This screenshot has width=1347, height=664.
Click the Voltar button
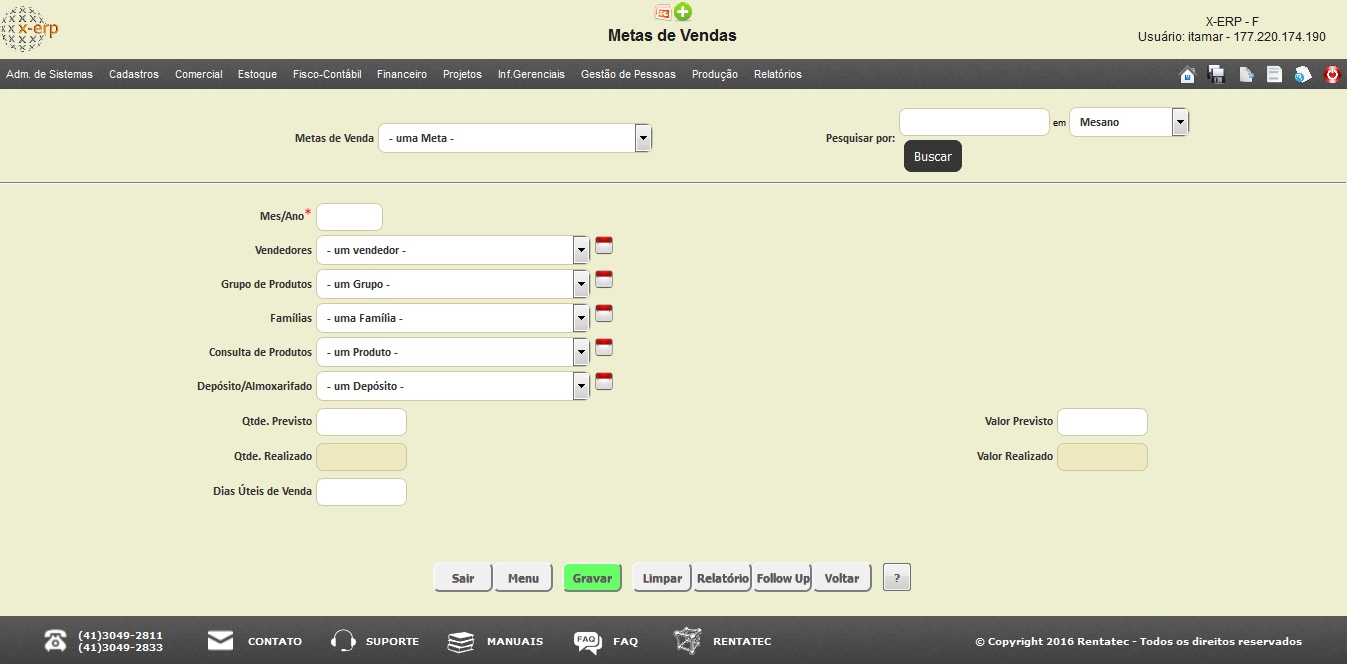coord(842,578)
